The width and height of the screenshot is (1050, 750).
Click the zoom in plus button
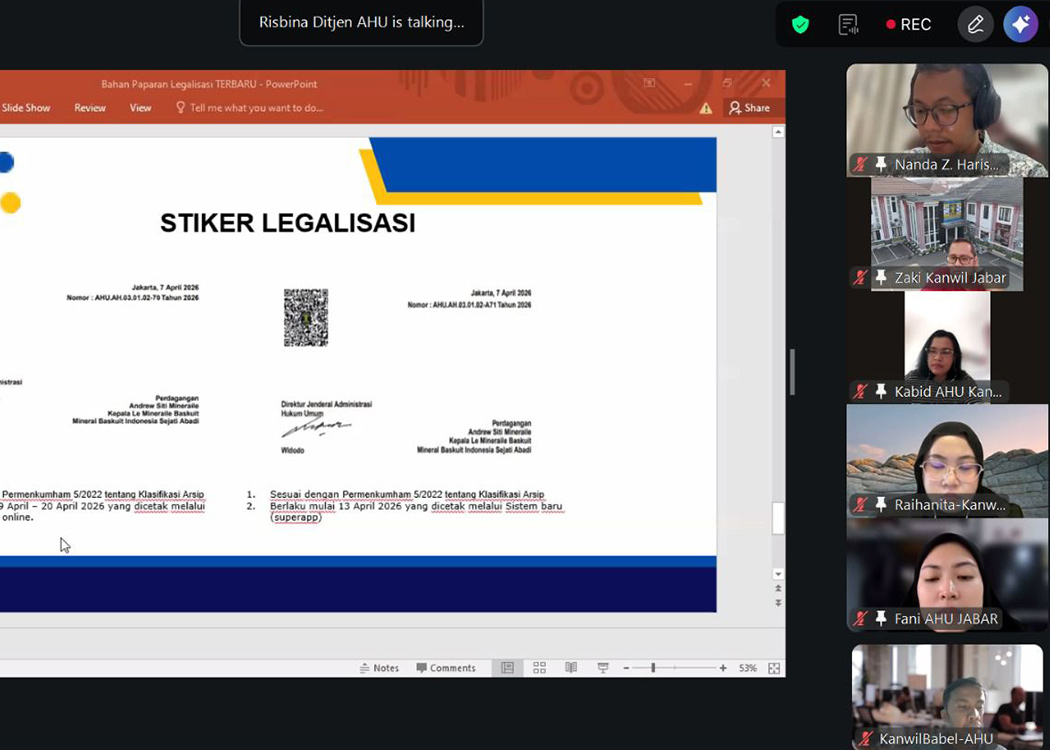pyautogui.click(x=723, y=668)
